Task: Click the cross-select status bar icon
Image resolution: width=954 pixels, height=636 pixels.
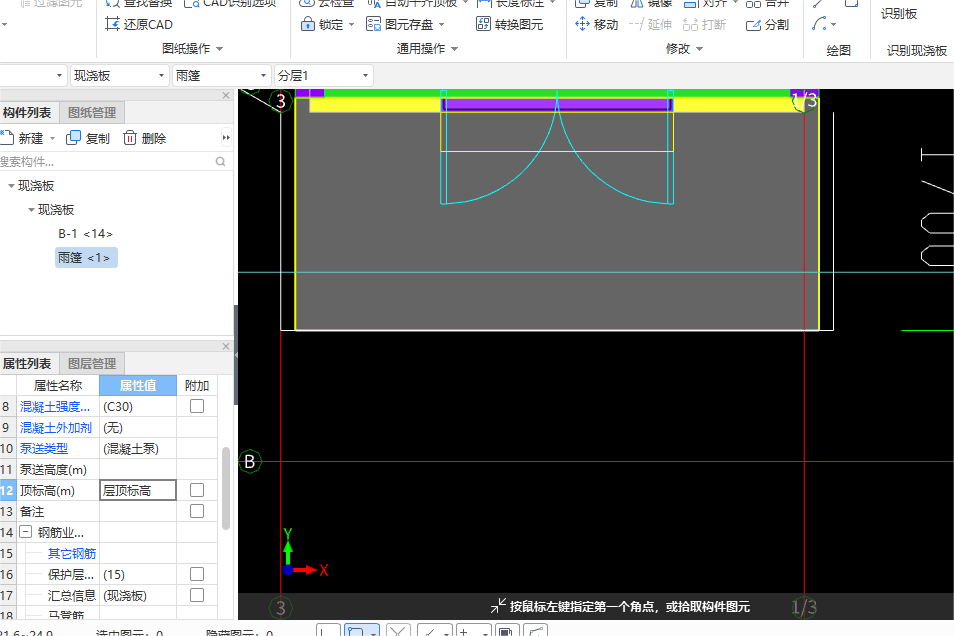Action: [397, 632]
